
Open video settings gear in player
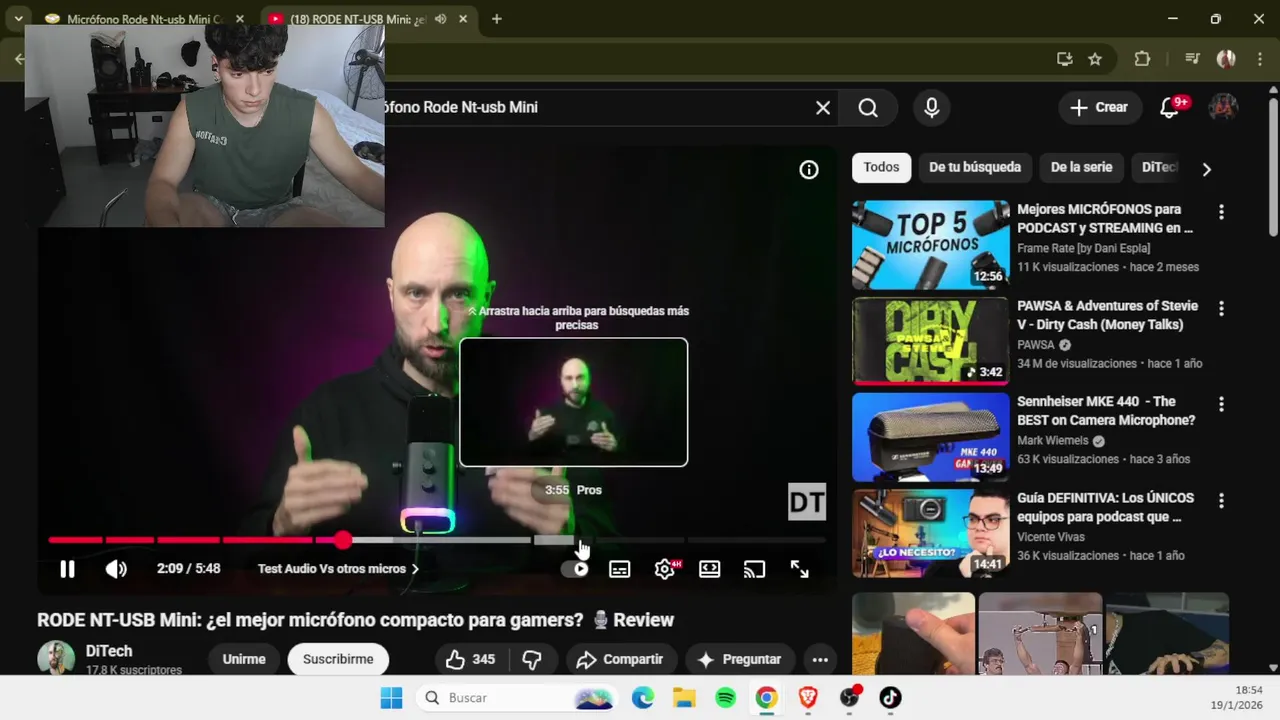(x=665, y=569)
